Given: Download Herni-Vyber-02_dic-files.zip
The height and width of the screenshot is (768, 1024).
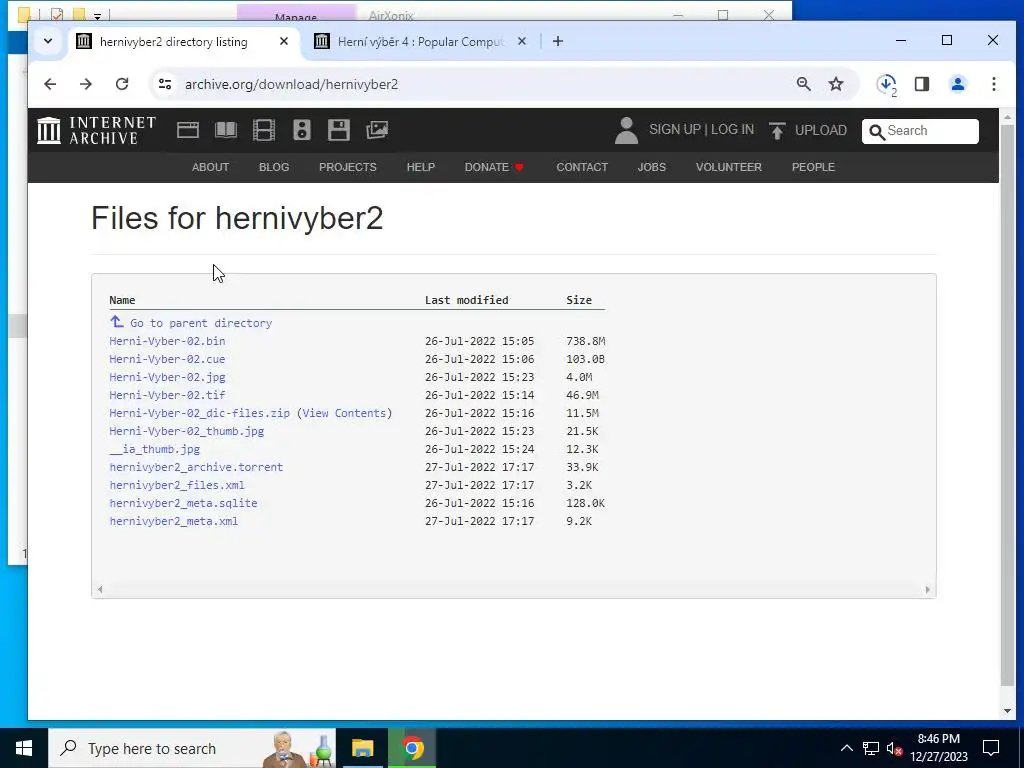Looking at the screenshot, I should coord(199,413).
